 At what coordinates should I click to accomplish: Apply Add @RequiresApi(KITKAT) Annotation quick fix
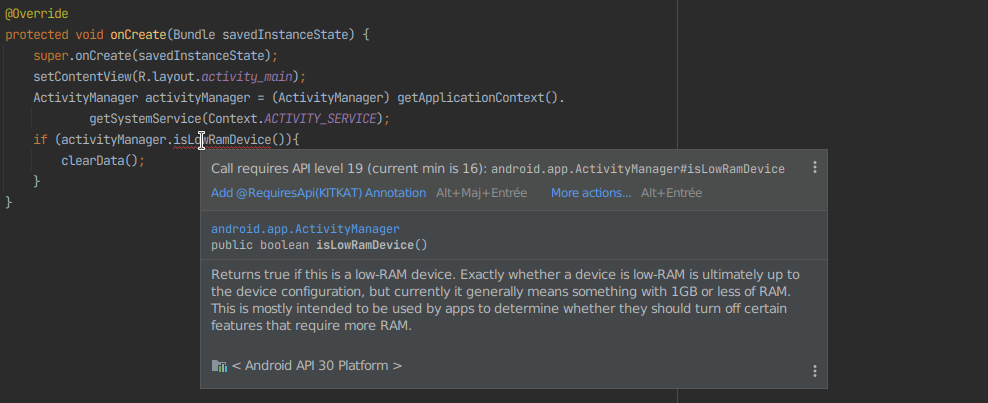point(318,193)
